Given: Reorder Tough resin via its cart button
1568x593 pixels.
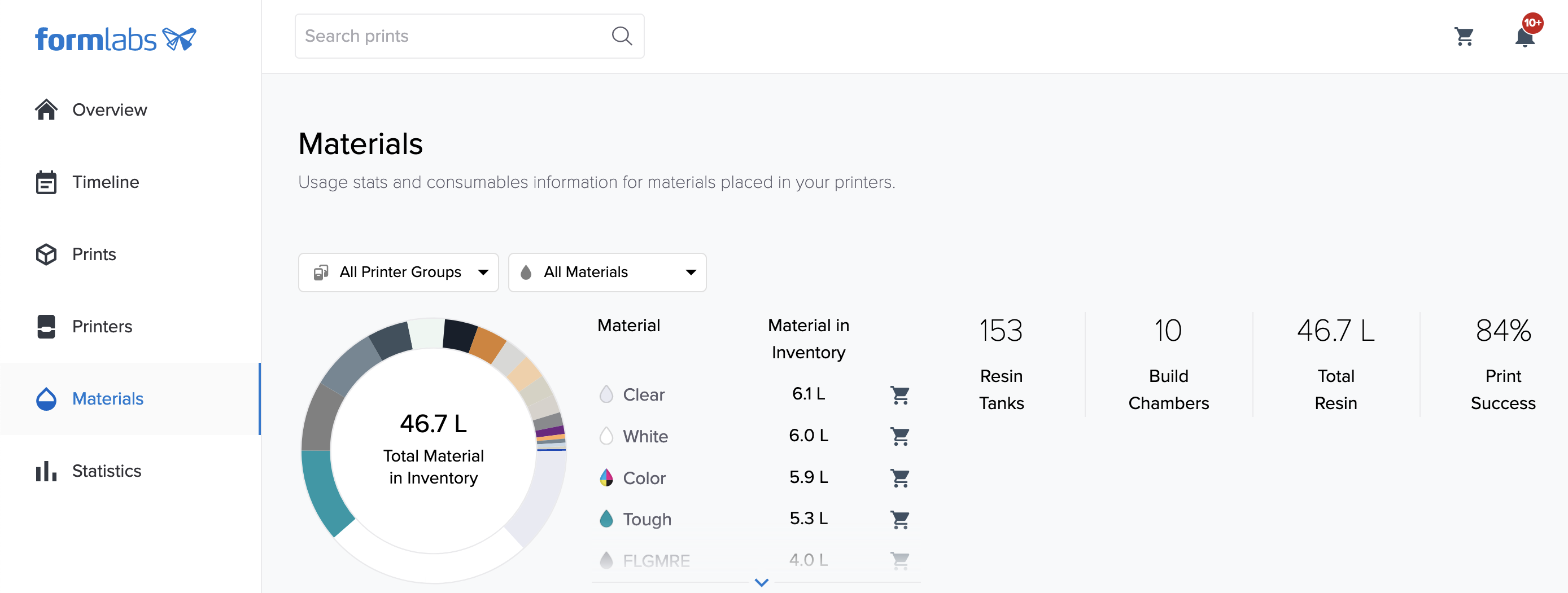Looking at the screenshot, I should [x=900, y=520].
